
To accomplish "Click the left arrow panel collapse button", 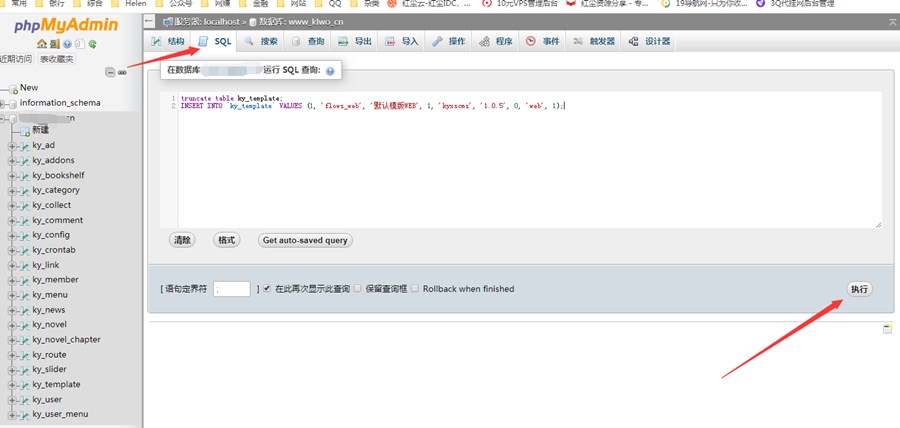I will click(149, 22).
